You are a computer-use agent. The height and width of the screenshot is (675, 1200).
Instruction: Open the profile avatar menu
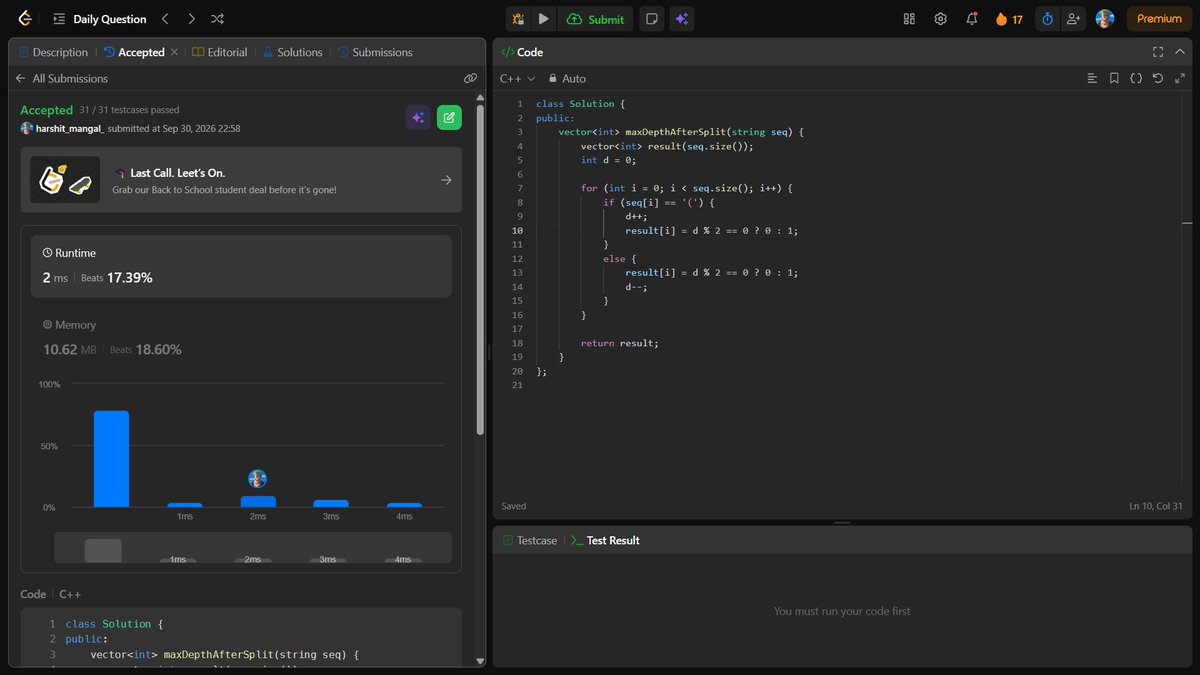(1104, 19)
